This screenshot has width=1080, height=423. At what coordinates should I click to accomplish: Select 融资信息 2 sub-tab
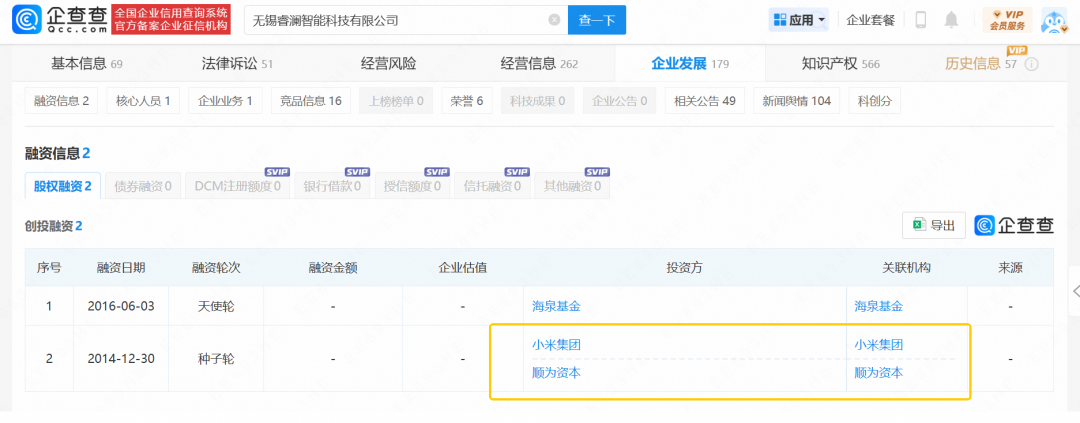point(62,101)
